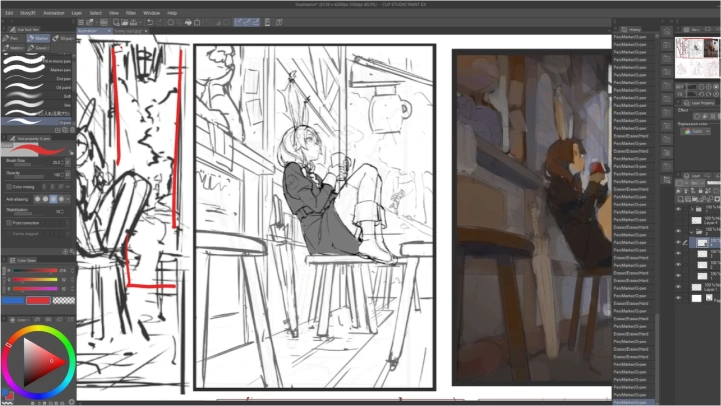Open the Layer menu

(77, 13)
